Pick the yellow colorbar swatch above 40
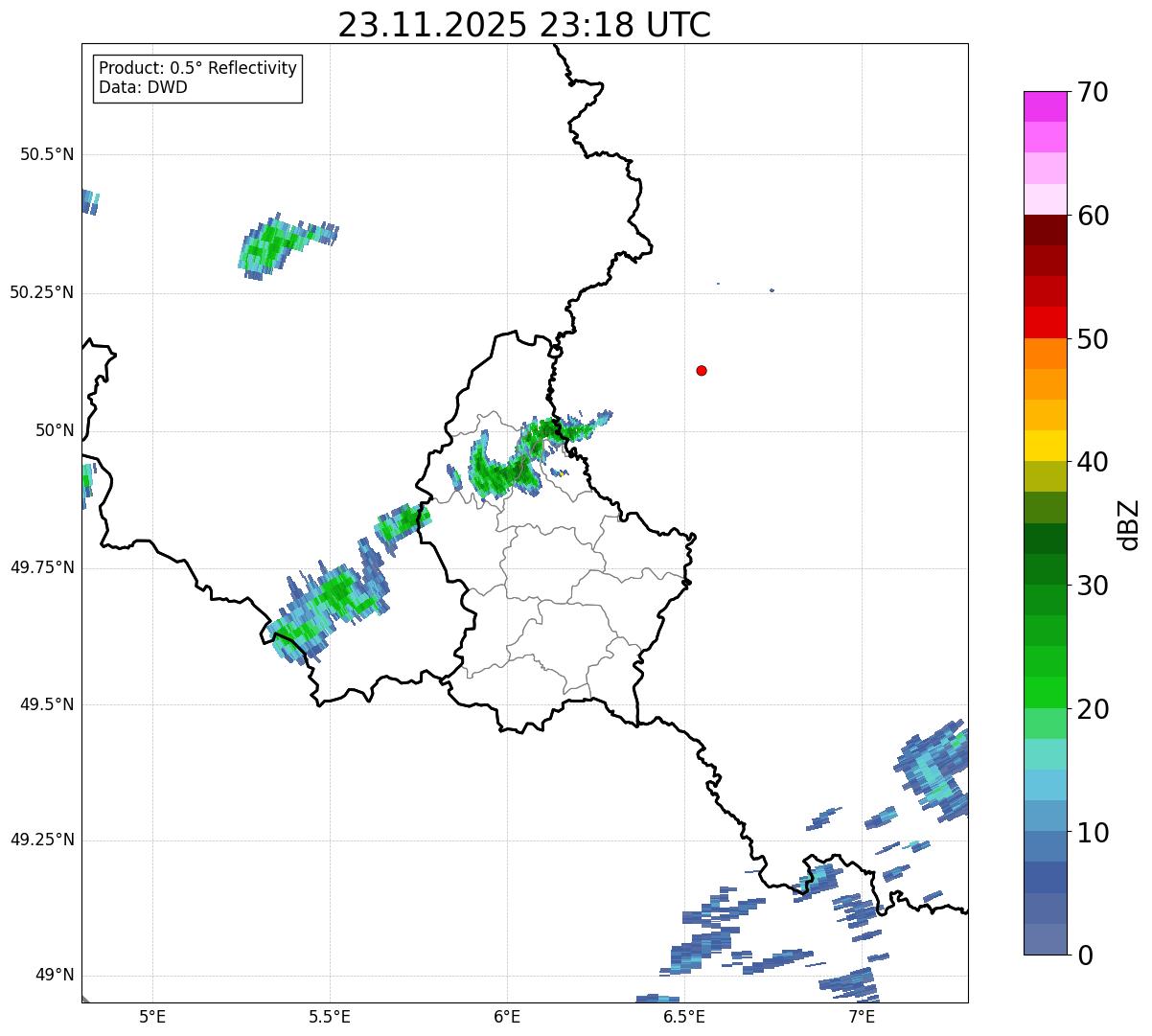 pyautogui.click(x=1045, y=446)
